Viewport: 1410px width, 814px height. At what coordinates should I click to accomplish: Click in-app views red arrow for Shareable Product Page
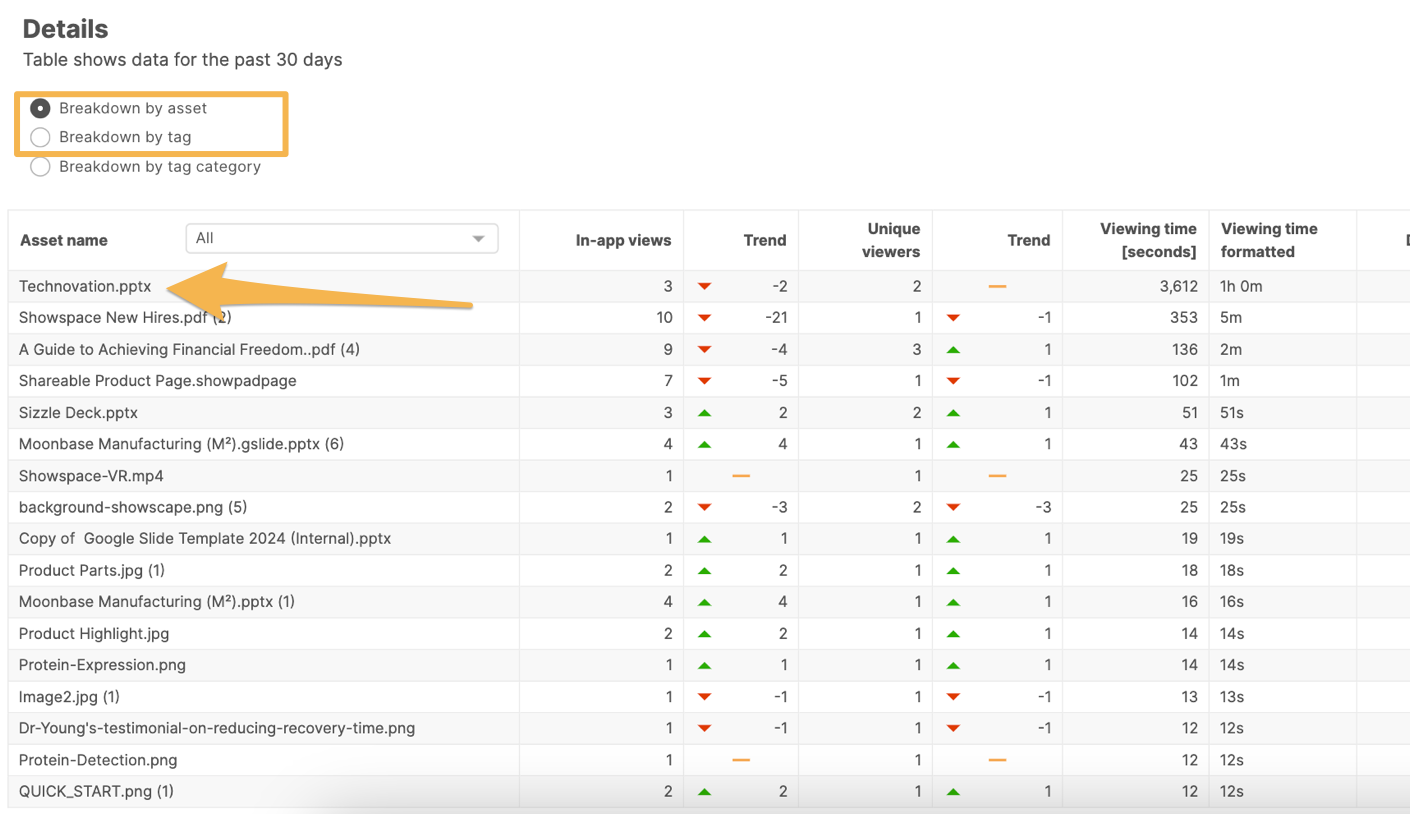click(704, 381)
